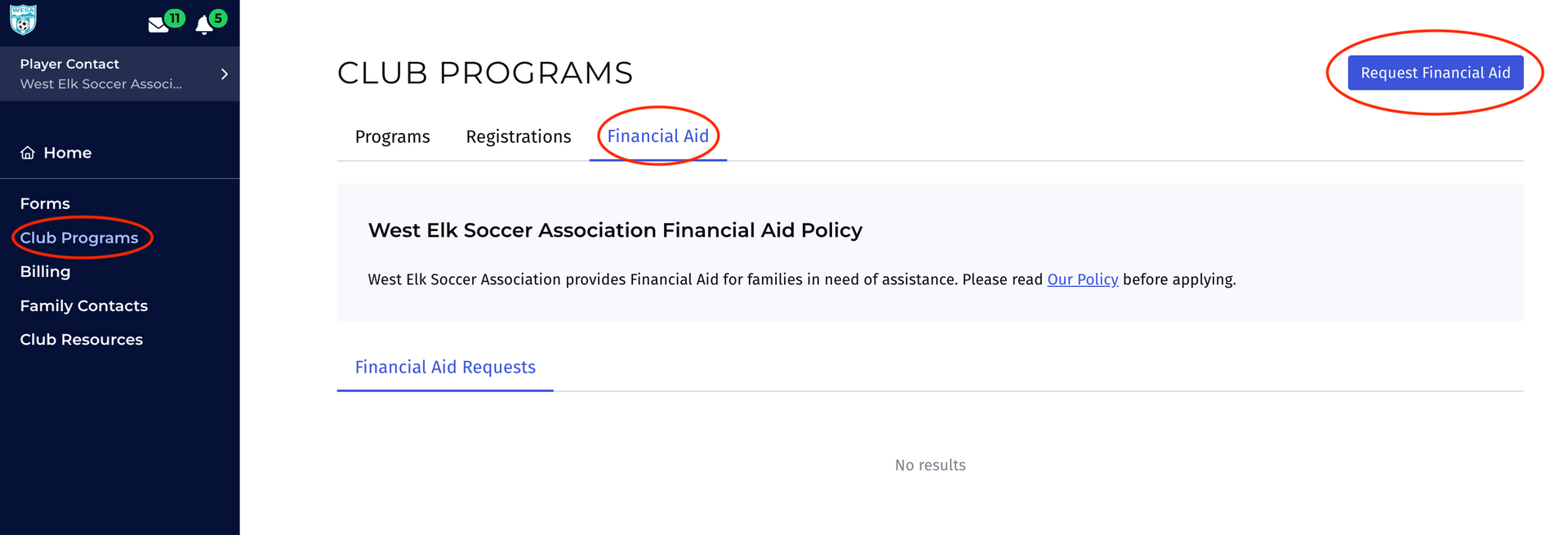
Task: Select the Financial Aid tab
Action: [657, 136]
